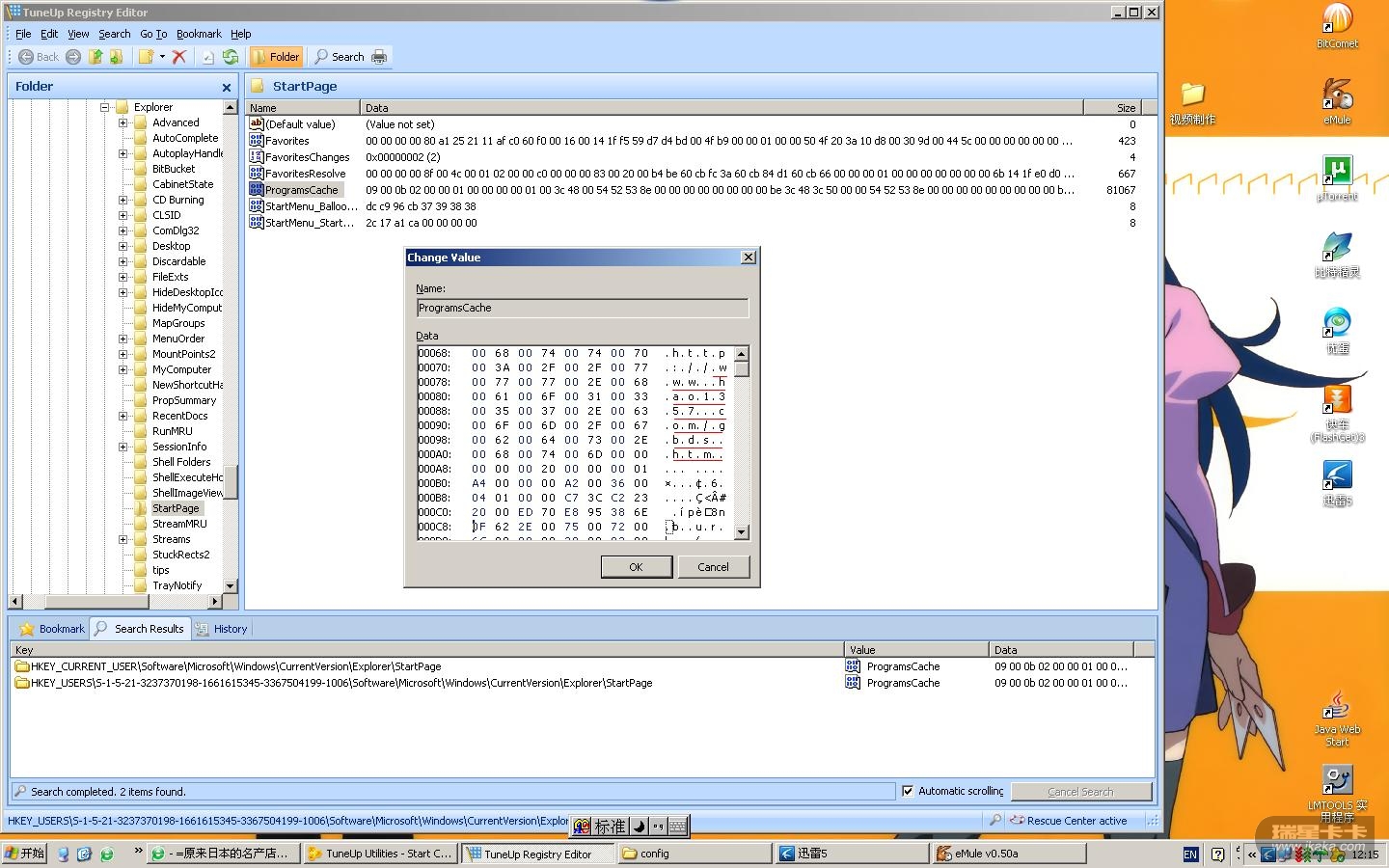Expand the Advanced tree node
Viewport: 1389px width, 868px height.
[123, 122]
